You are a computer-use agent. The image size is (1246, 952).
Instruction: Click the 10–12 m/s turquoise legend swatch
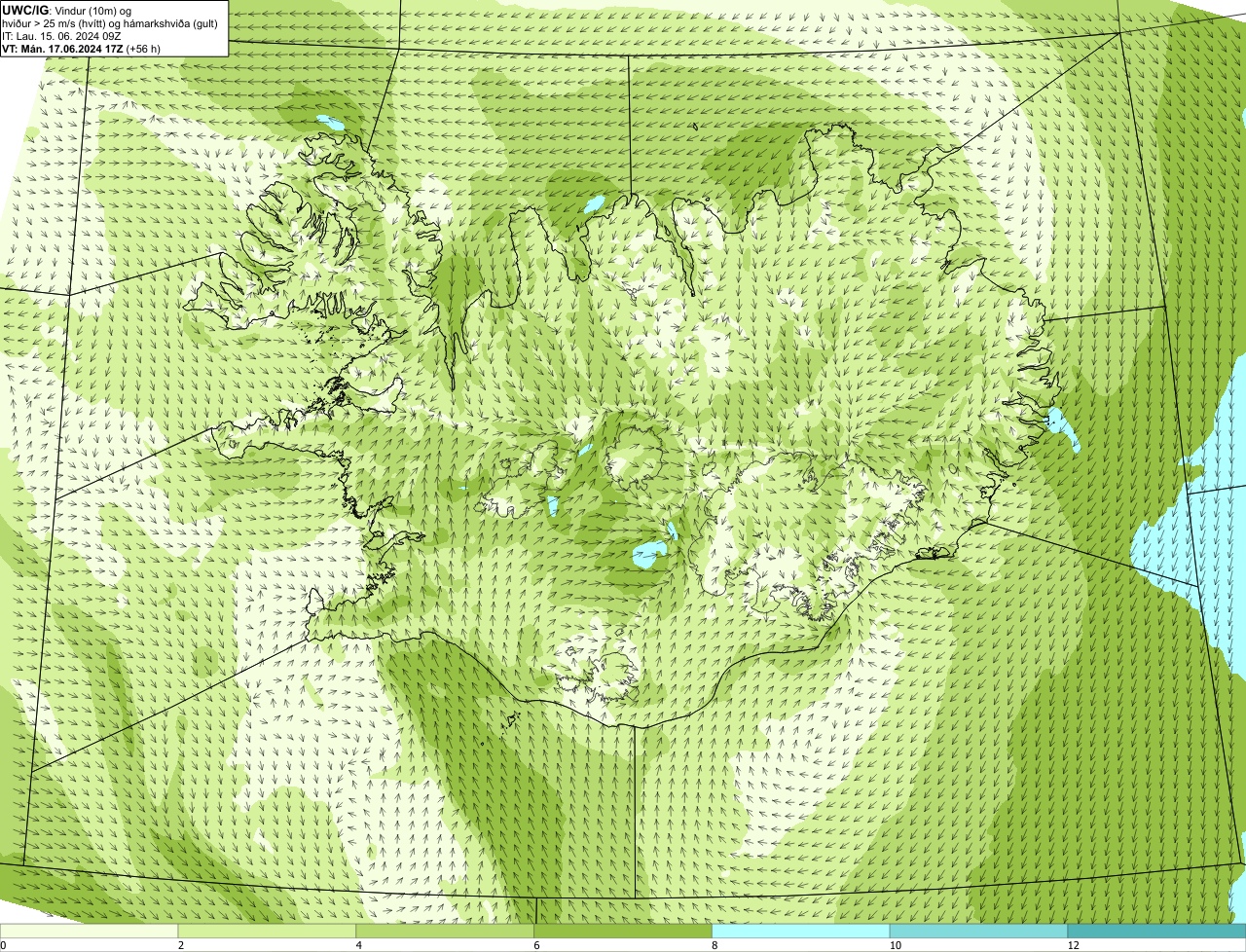(979, 931)
